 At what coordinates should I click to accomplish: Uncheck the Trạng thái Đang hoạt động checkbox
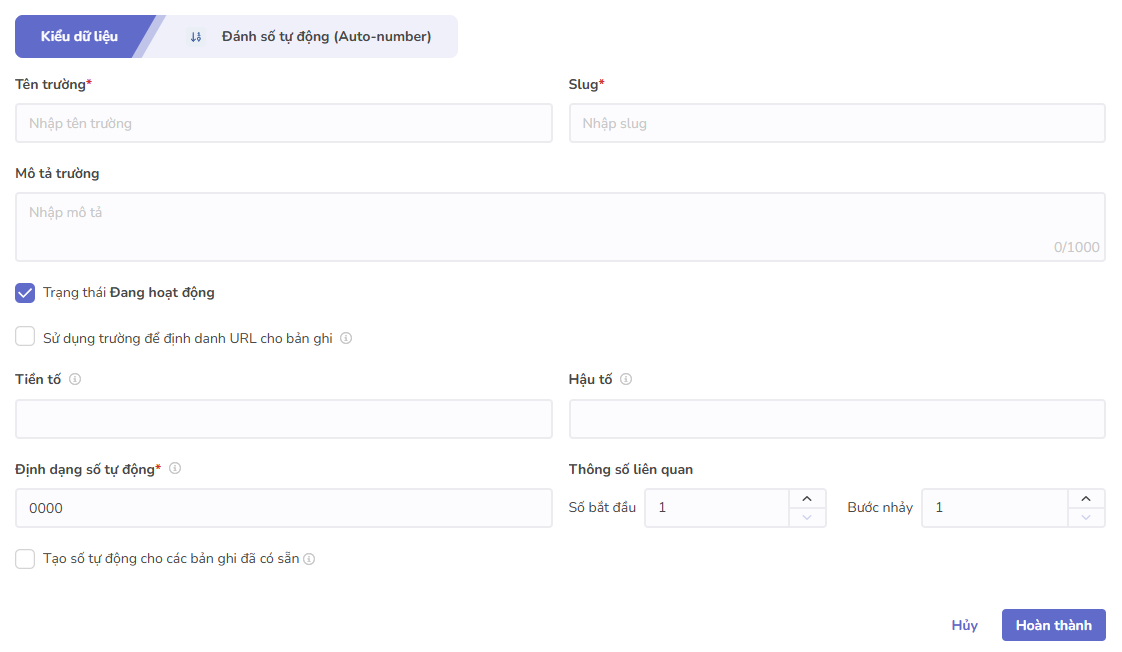click(x=25, y=293)
